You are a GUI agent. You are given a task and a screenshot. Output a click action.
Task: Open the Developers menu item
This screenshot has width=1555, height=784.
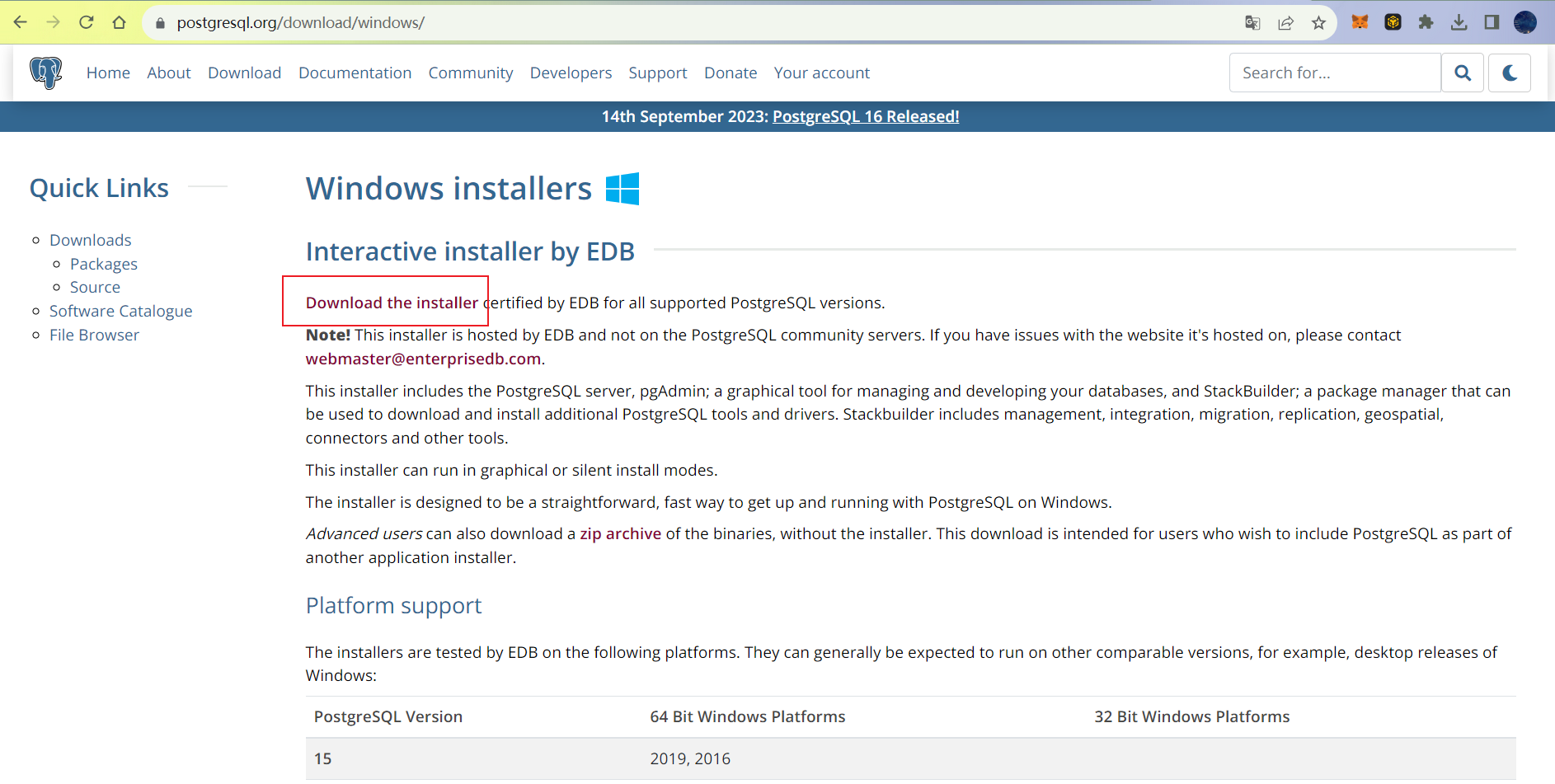[571, 73]
